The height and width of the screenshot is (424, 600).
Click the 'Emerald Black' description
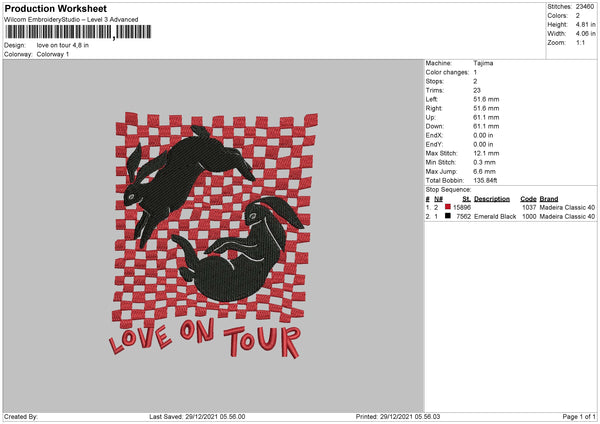pos(495,217)
